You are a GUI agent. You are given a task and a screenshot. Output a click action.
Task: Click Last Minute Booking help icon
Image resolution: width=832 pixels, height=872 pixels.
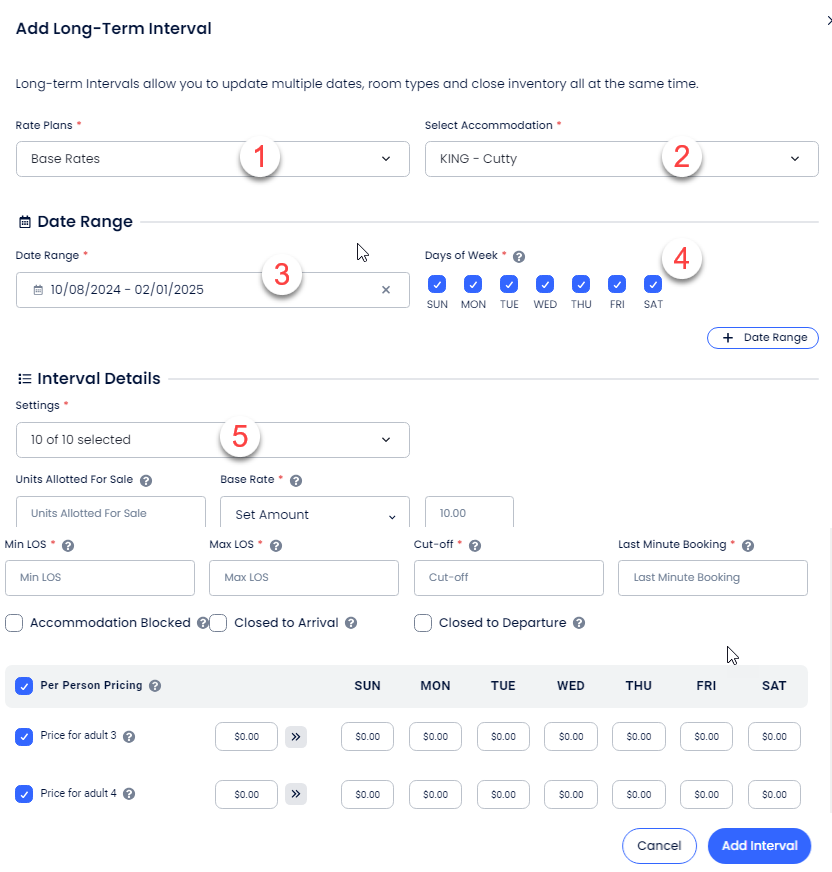[x=748, y=546]
